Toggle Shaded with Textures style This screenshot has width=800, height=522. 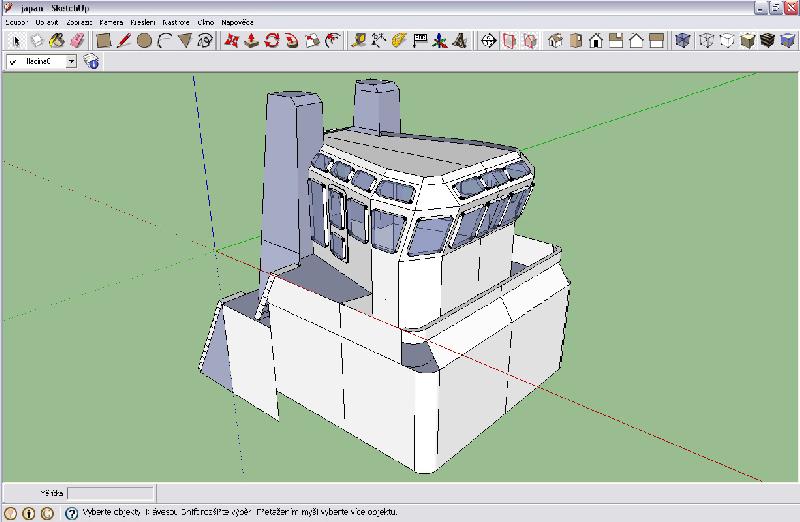767,41
